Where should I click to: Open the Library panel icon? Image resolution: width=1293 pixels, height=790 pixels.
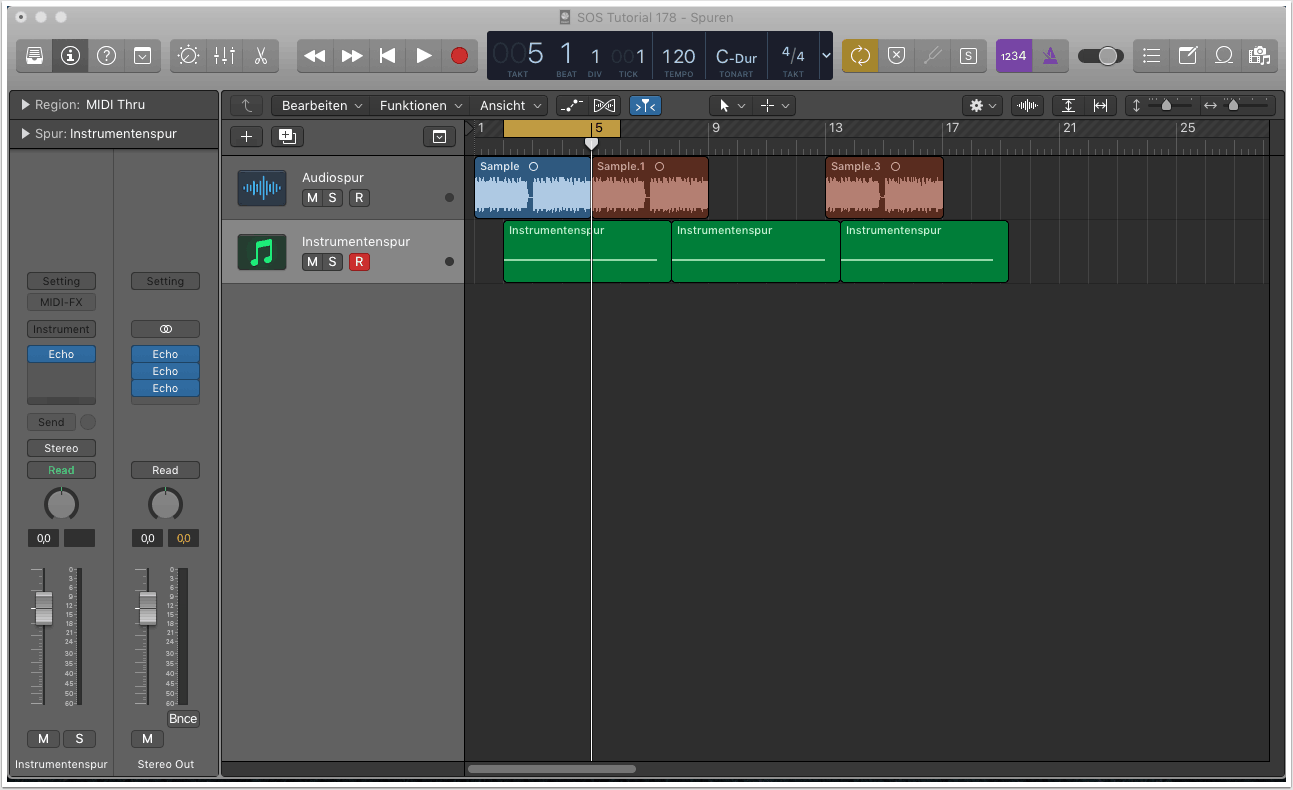tap(34, 56)
